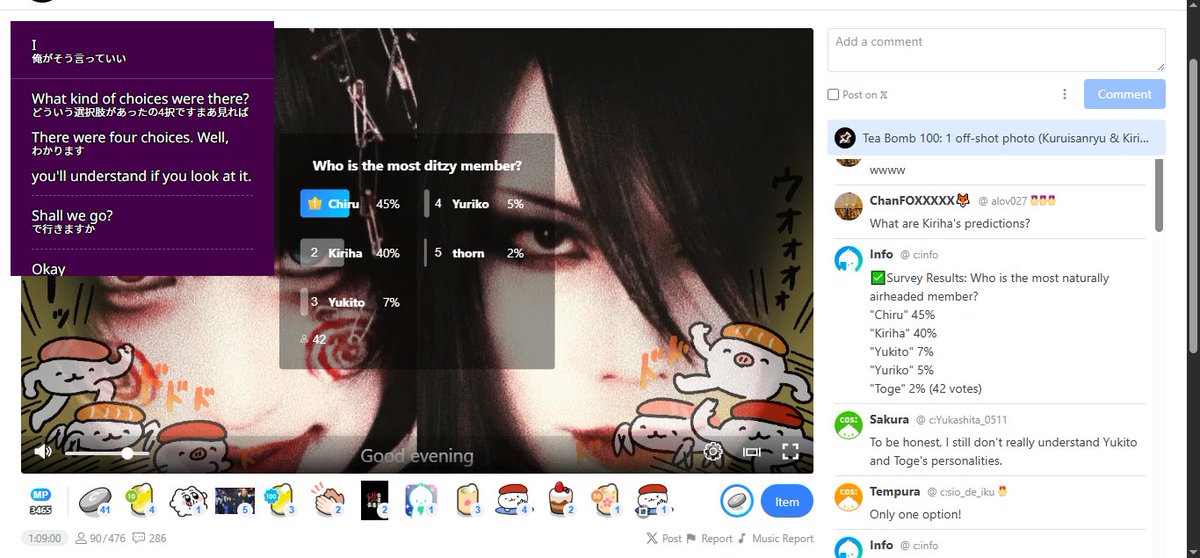Image resolution: width=1200 pixels, height=558 pixels.
Task: Open ChanFOXXXXX's avatar
Action: [x=849, y=207]
